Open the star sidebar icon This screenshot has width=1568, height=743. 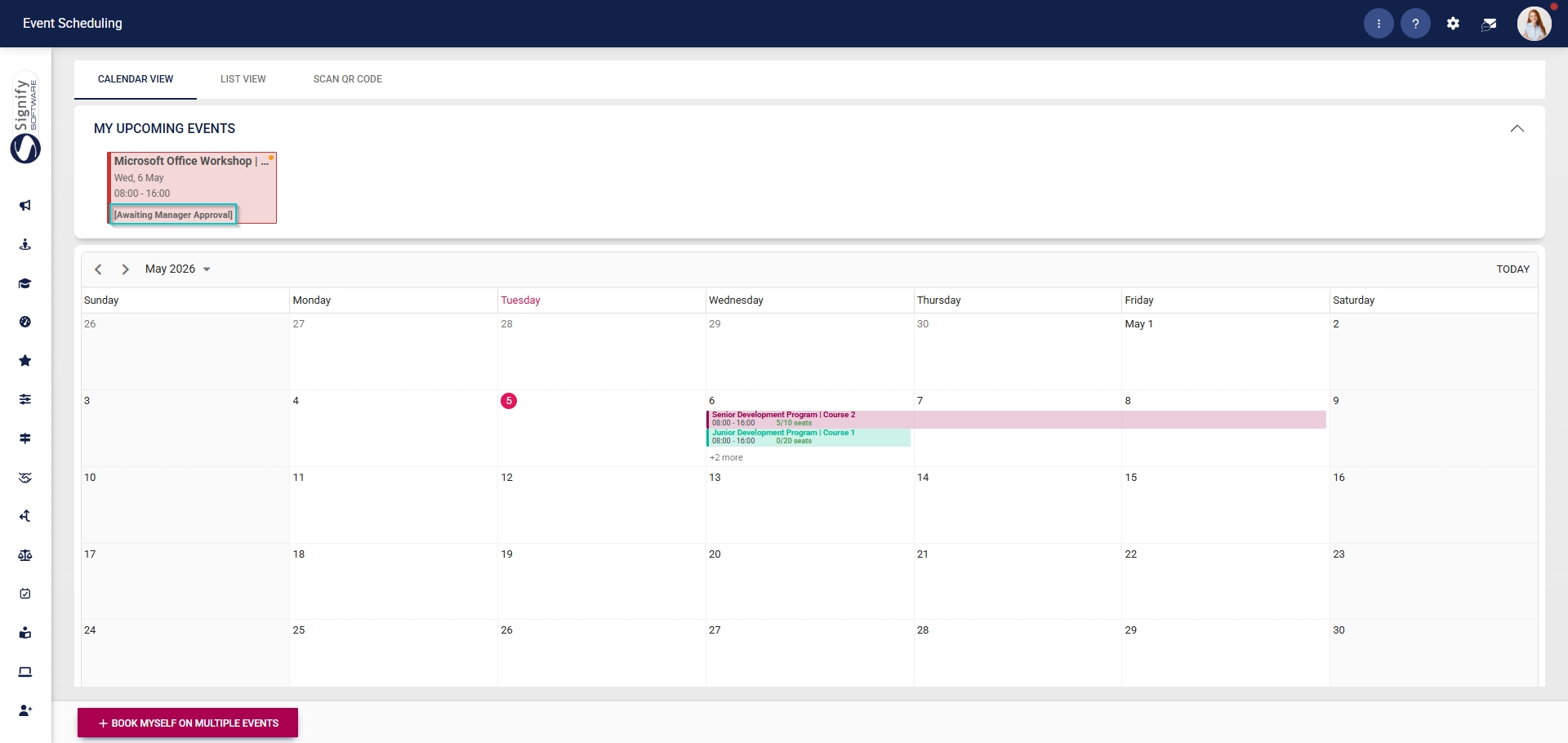(x=25, y=361)
